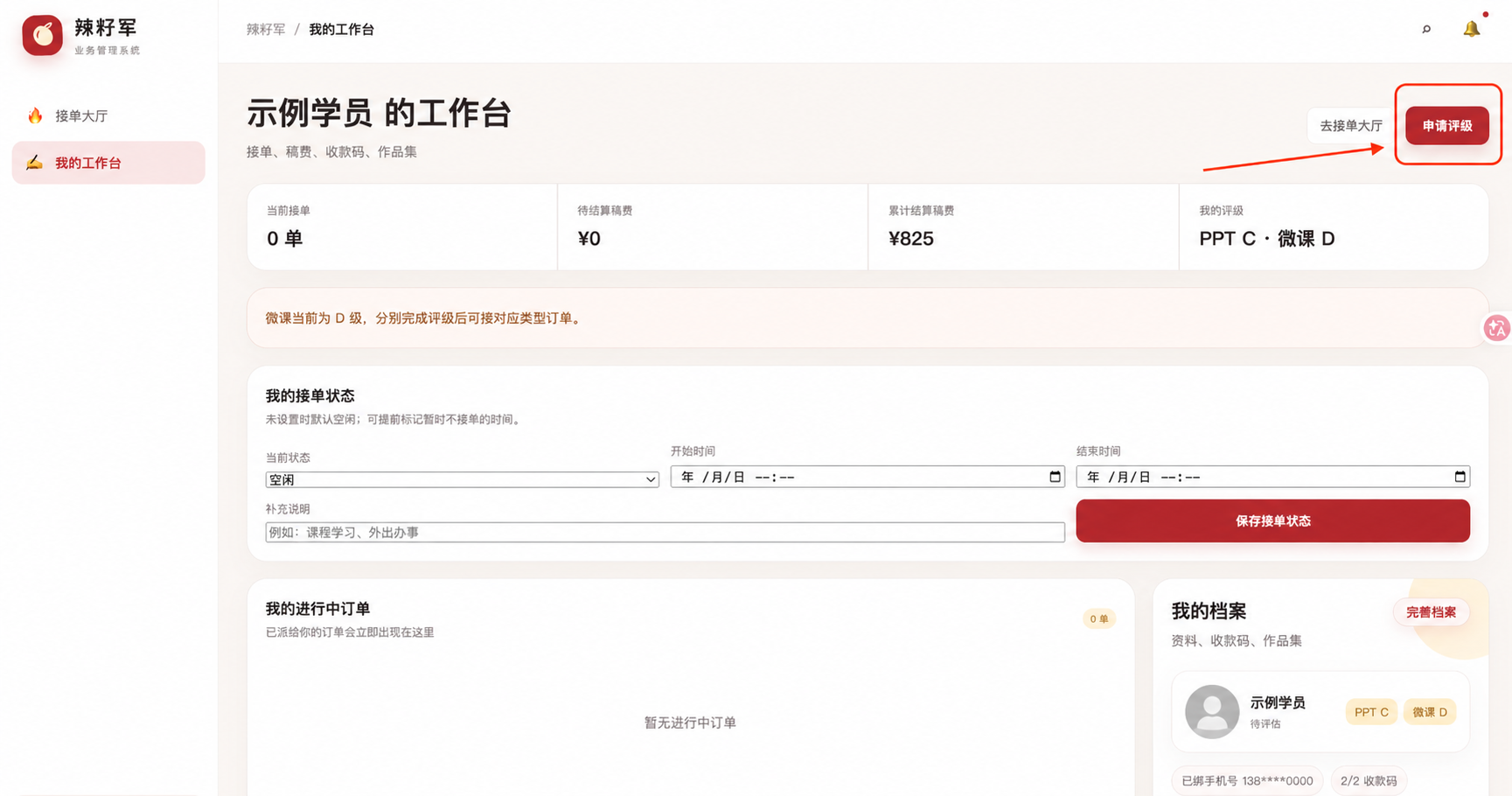Click the 微课 D badge in profile card
1512x796 pixels.
coord(1430,712)
